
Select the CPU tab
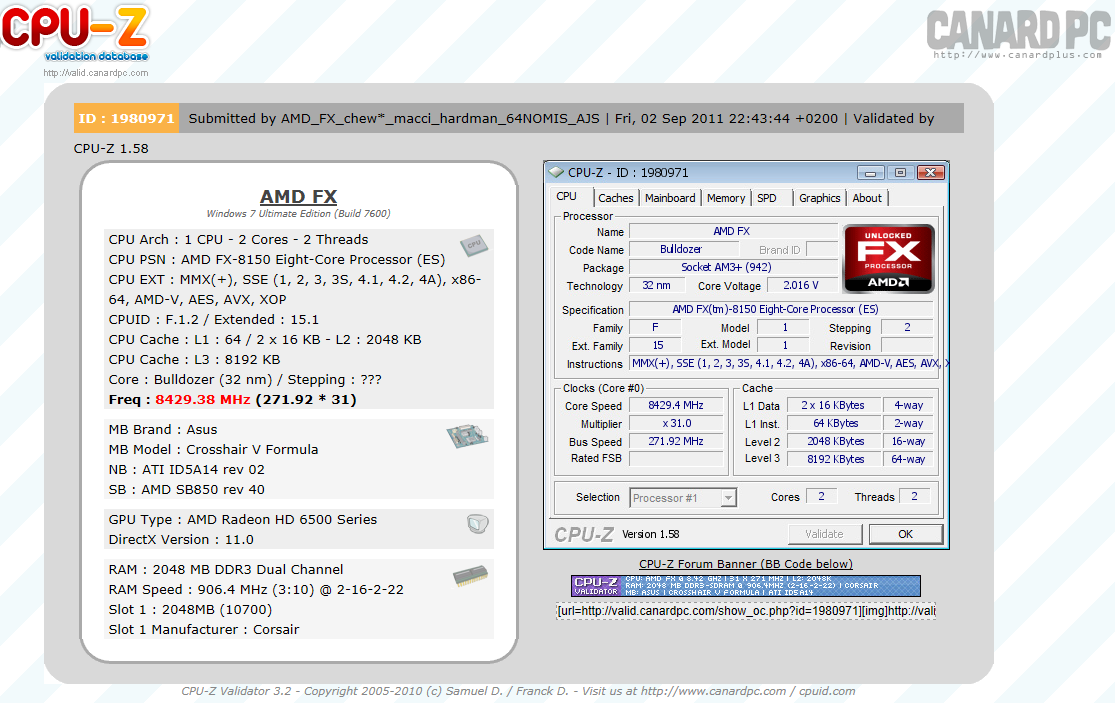tap(567, 197)
